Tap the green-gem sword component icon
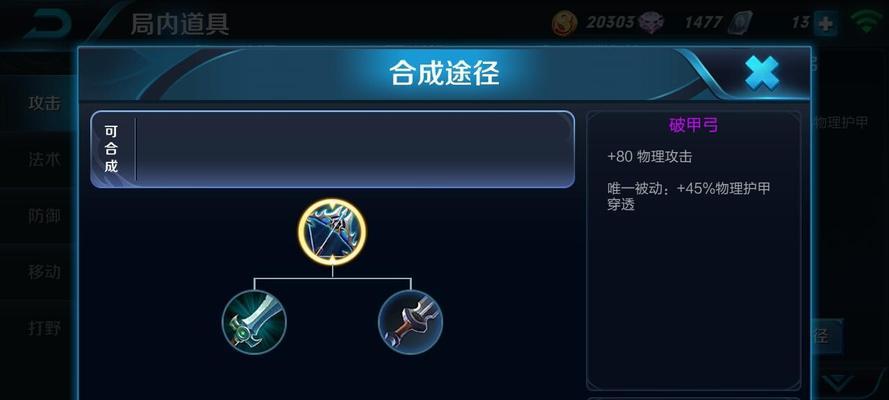 click(254, 322)
